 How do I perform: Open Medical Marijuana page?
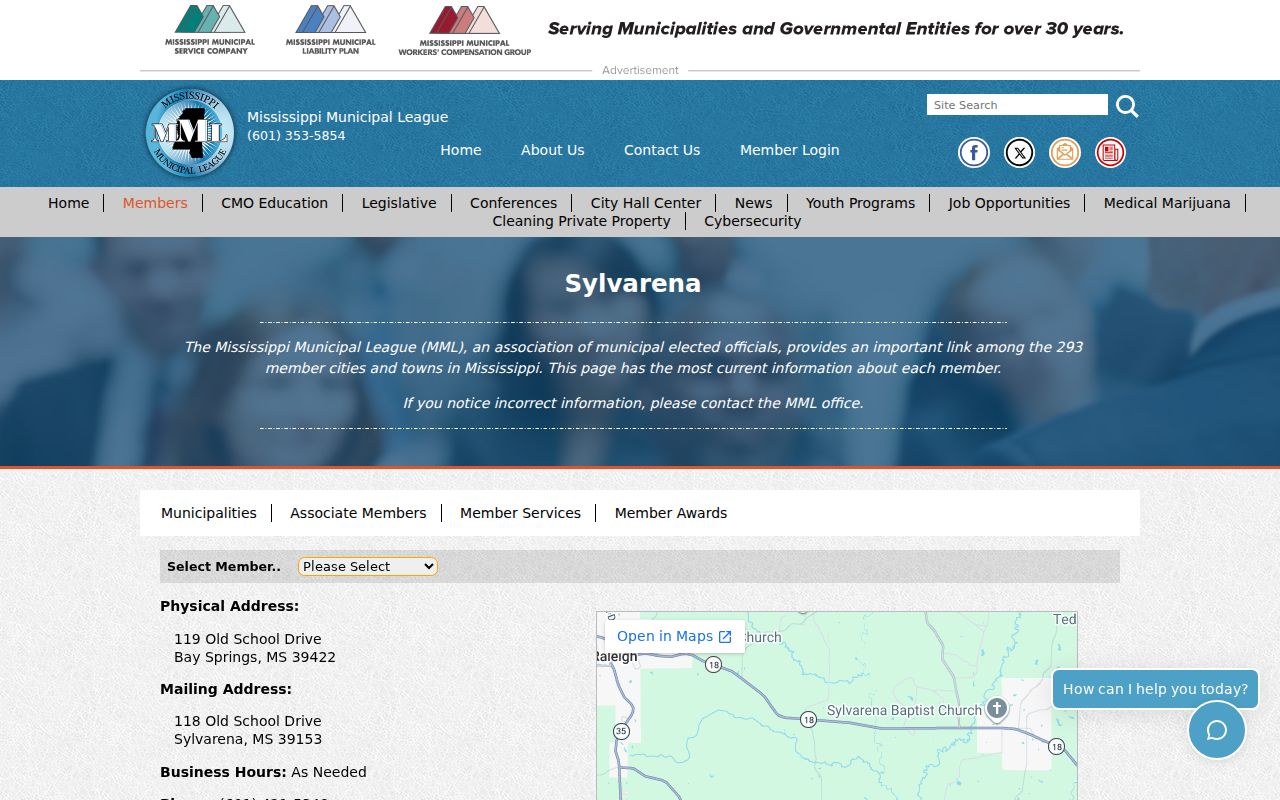(x=1167, y=203)
